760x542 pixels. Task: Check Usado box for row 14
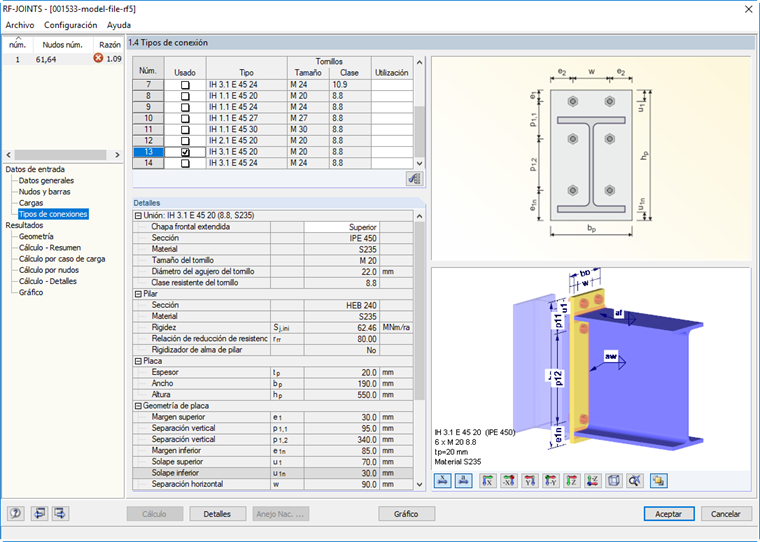click(x=185, y=163)
